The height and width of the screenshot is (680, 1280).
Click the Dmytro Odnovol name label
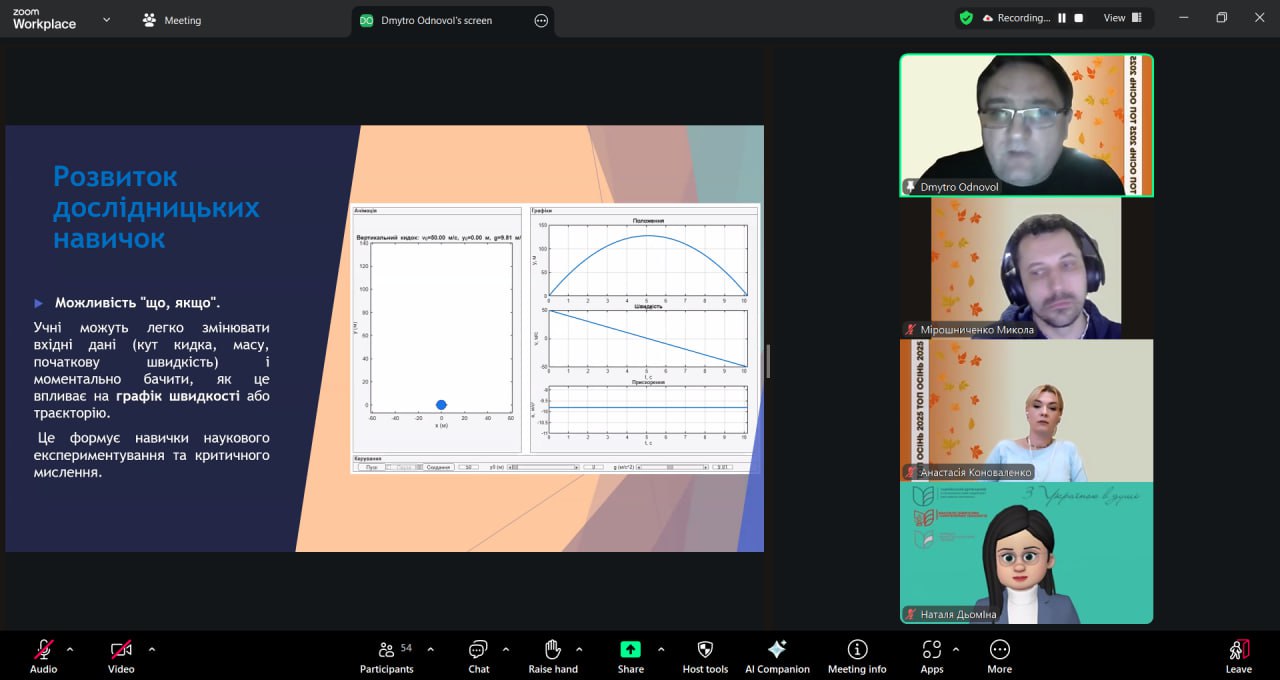(959, 187)
